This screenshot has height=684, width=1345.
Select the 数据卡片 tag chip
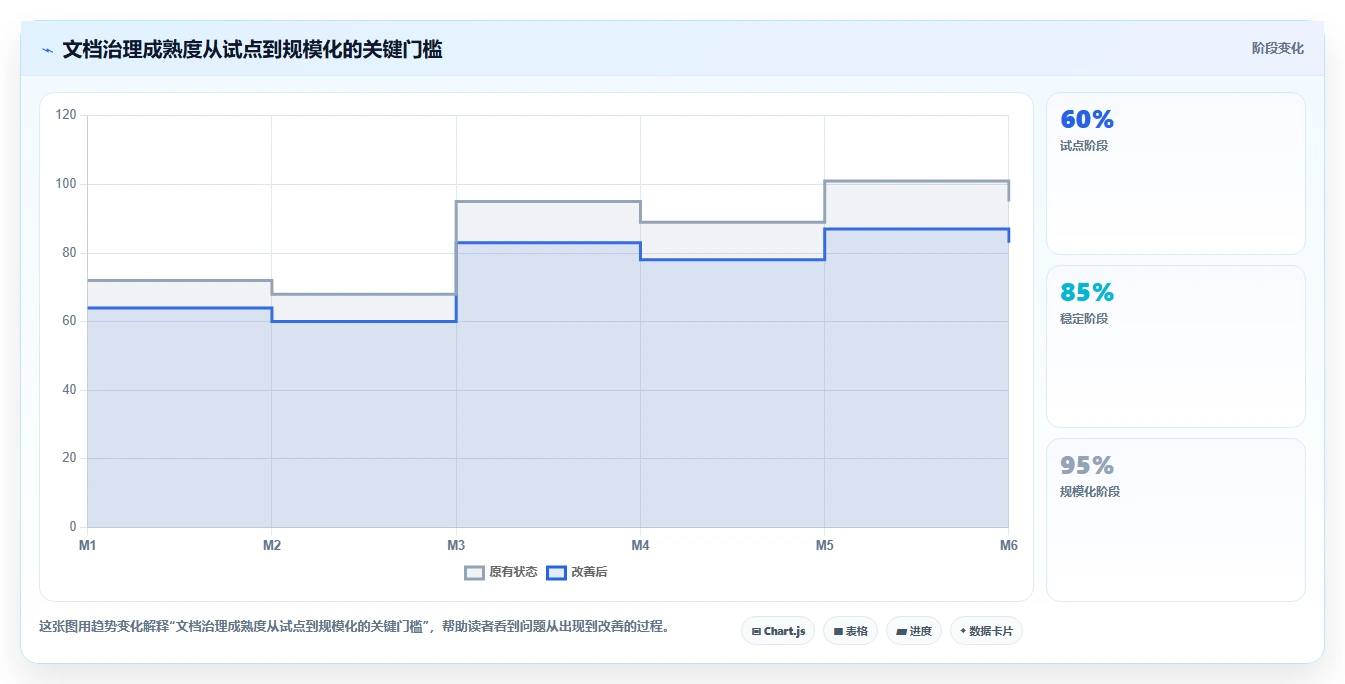986,631
